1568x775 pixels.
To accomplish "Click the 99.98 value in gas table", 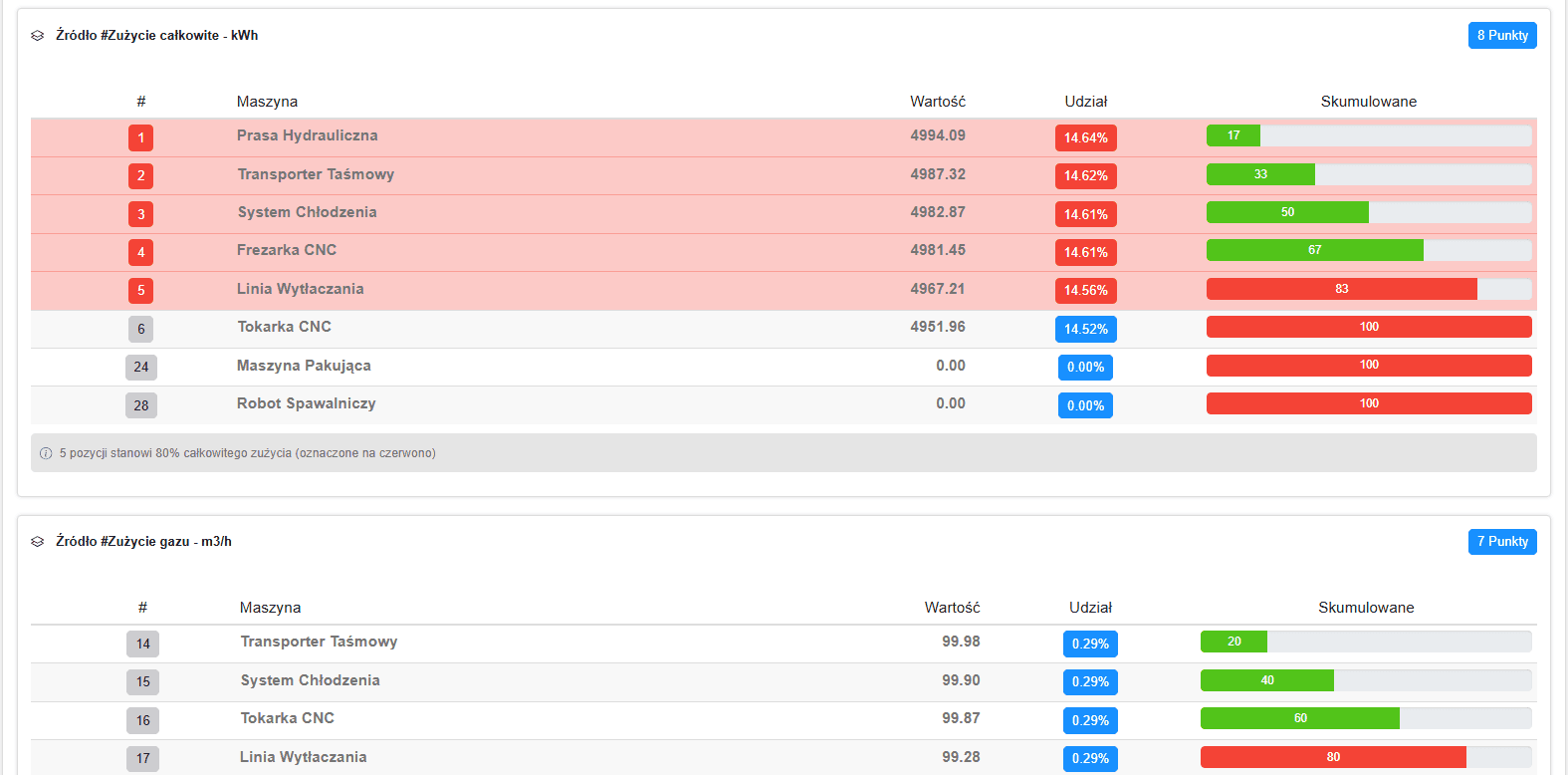I will 960,642.
